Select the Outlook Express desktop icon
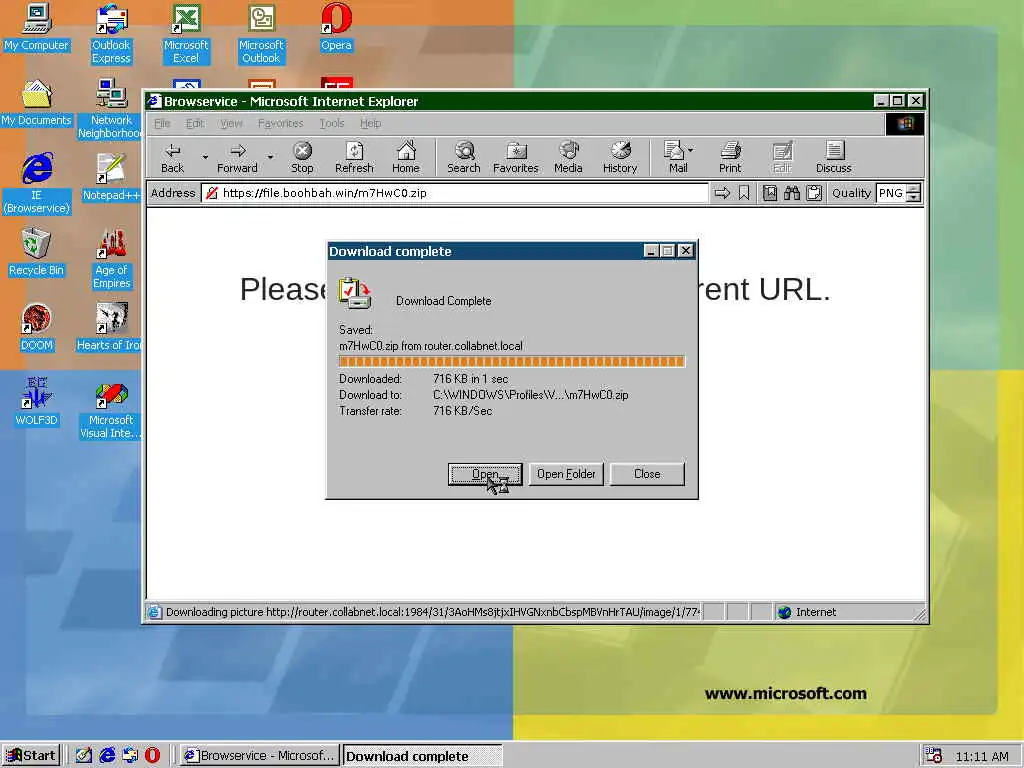 pos(111,34)
